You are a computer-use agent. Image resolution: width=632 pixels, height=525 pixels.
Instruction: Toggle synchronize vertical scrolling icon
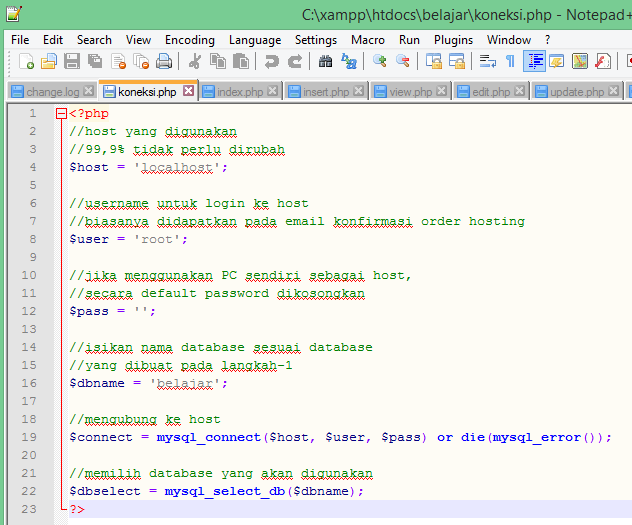(434, 62)
